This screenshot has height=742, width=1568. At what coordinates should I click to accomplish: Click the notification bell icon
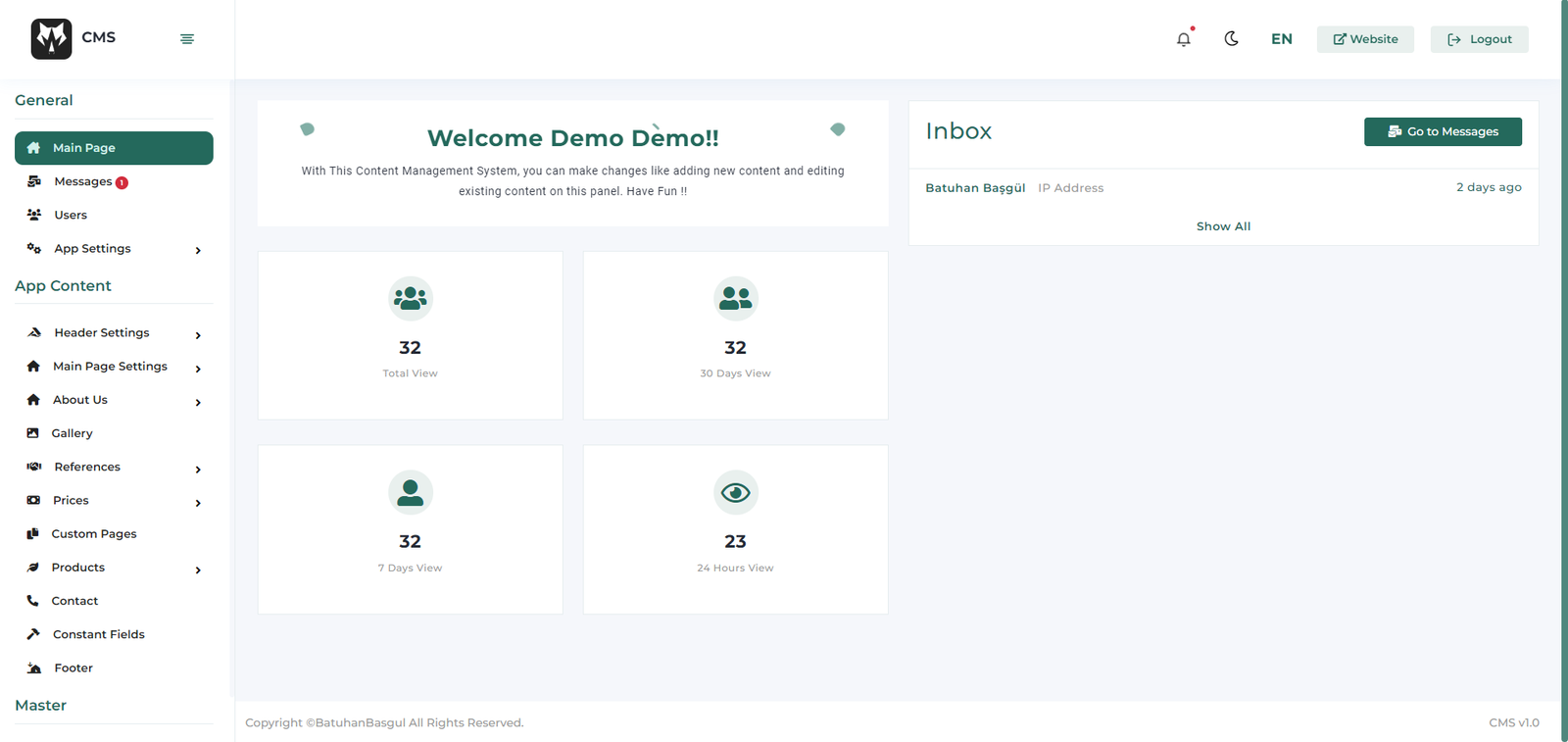point(1184,39)
